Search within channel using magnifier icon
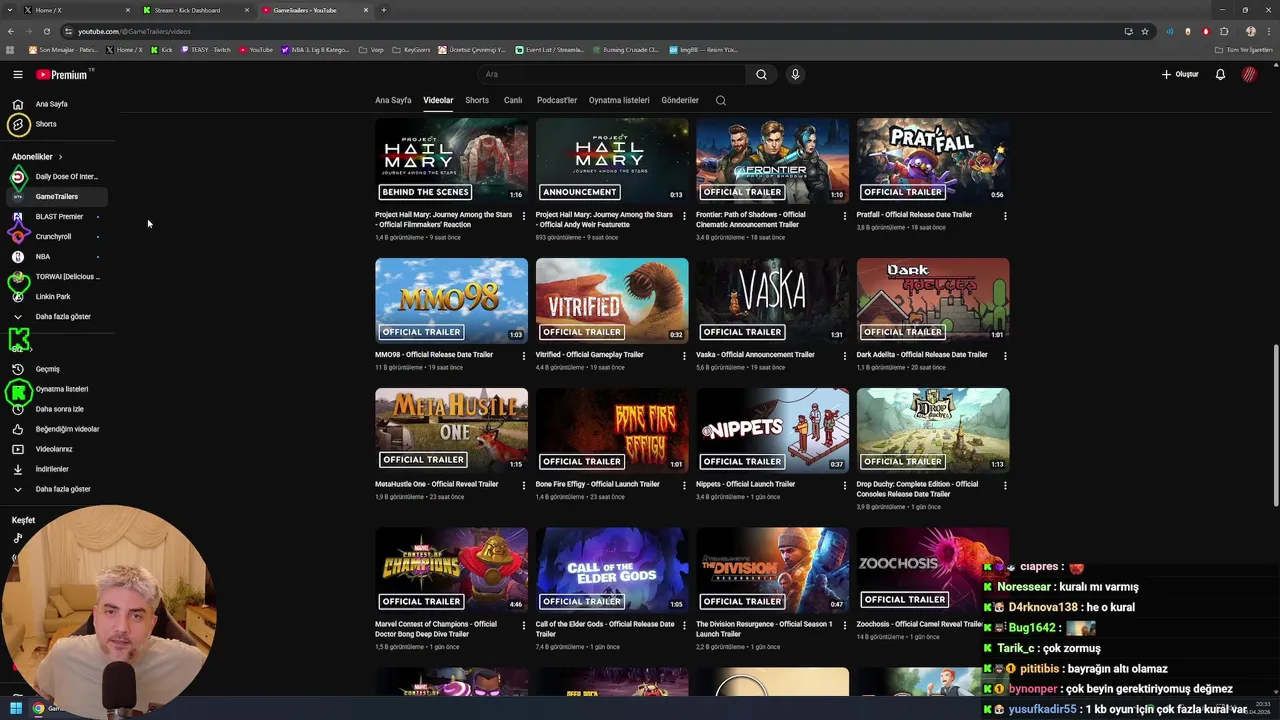This screenshot has height=720, width=1280. pos(720,100)
